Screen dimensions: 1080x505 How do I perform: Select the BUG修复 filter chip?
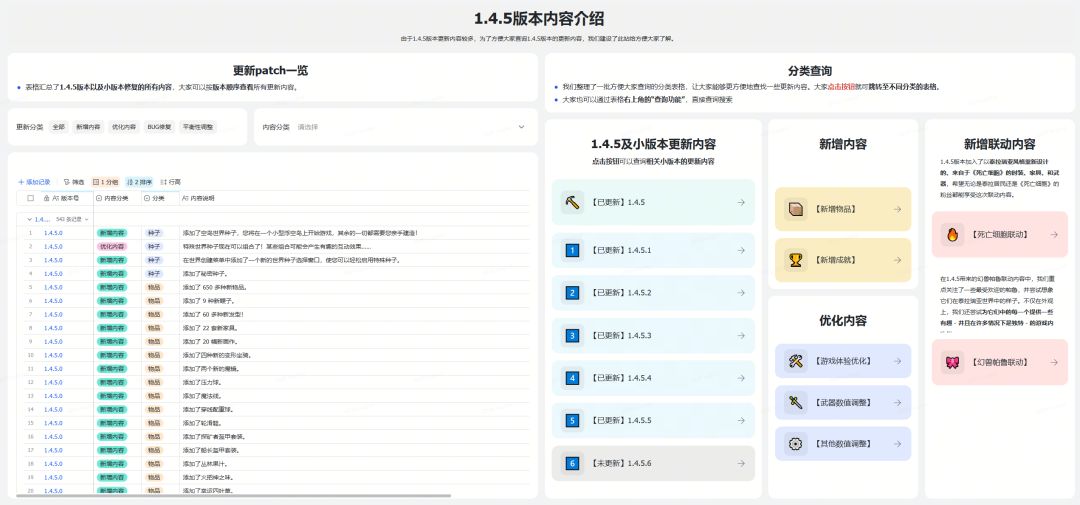pyautogui.click(x=159, y=127)
